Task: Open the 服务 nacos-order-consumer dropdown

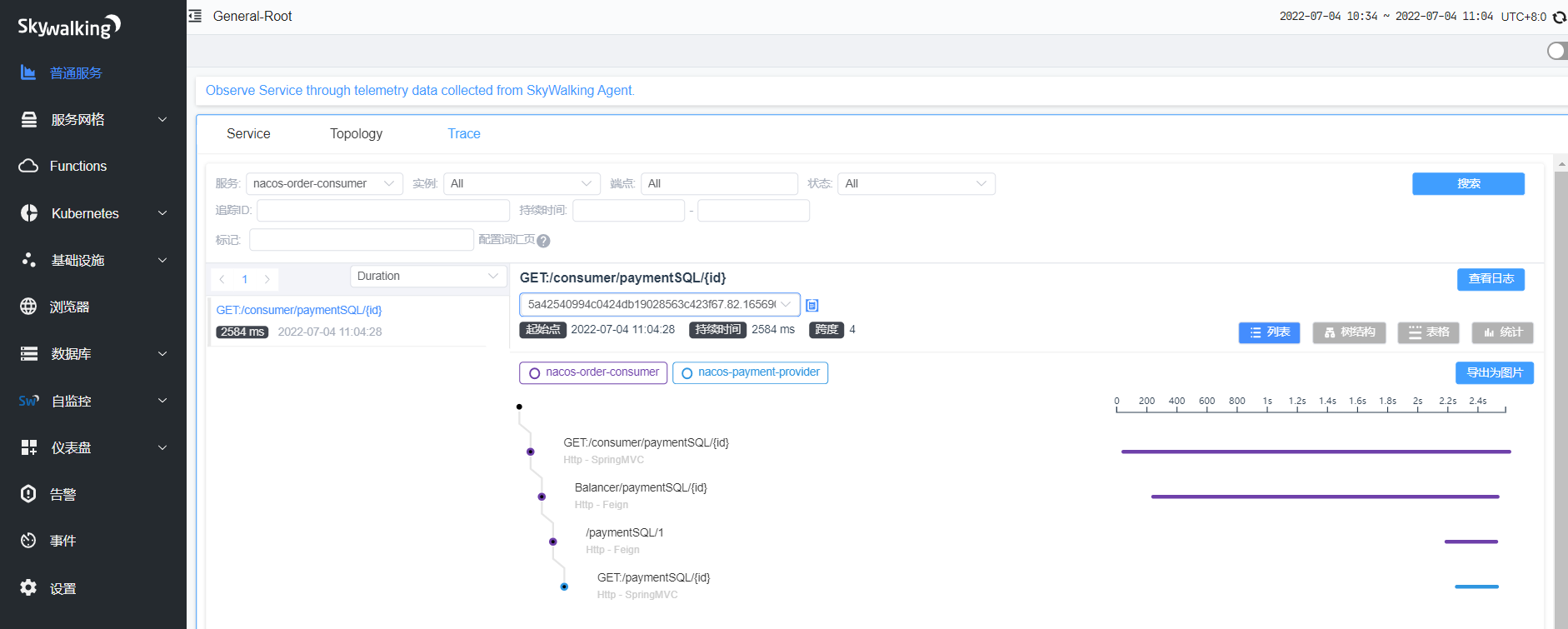Action: point(324,183)
